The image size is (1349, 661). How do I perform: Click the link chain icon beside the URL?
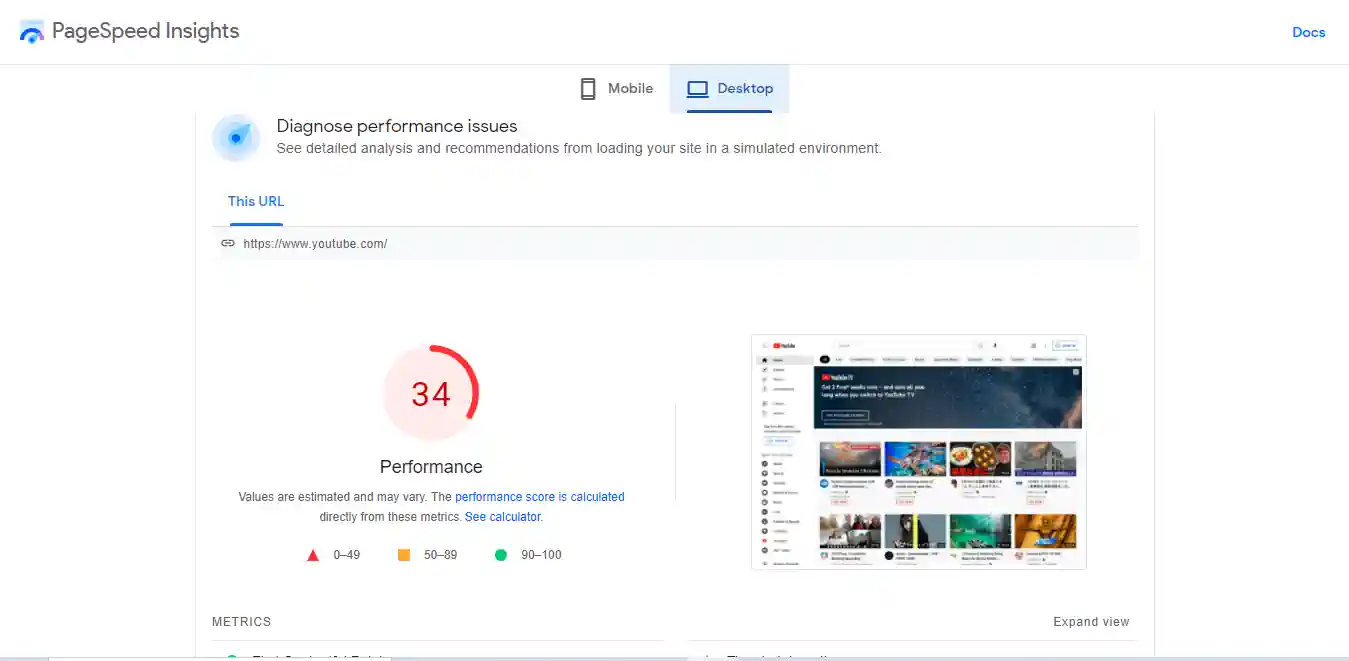point(229,243)
